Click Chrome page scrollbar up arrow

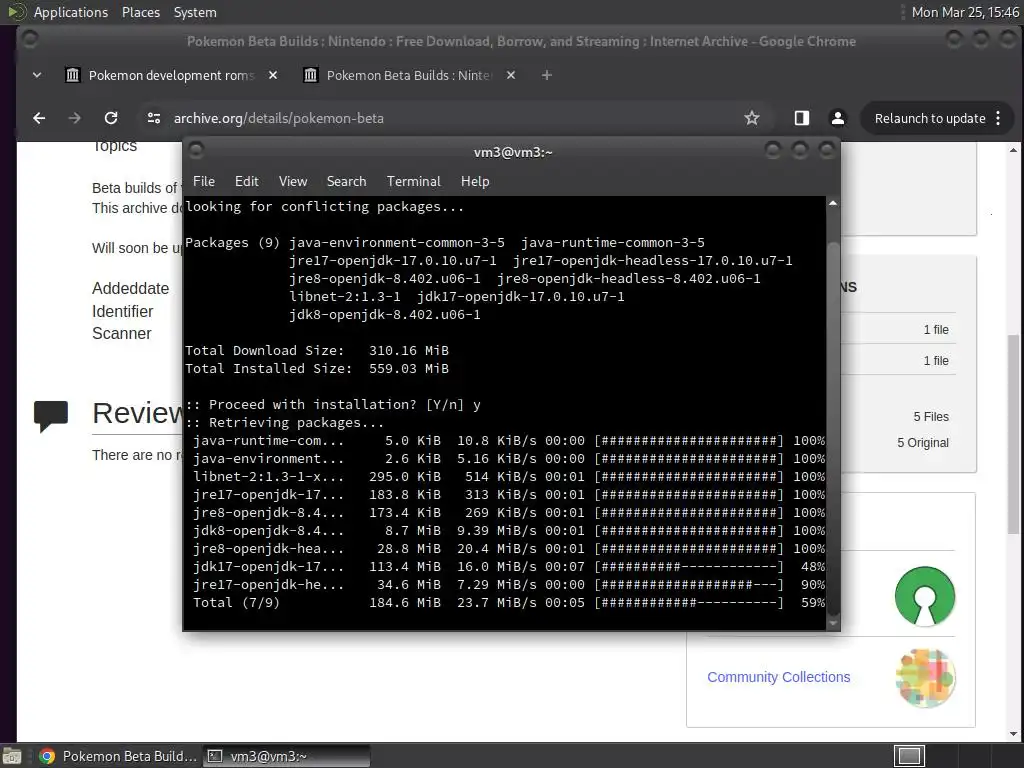pos(1014,150)
